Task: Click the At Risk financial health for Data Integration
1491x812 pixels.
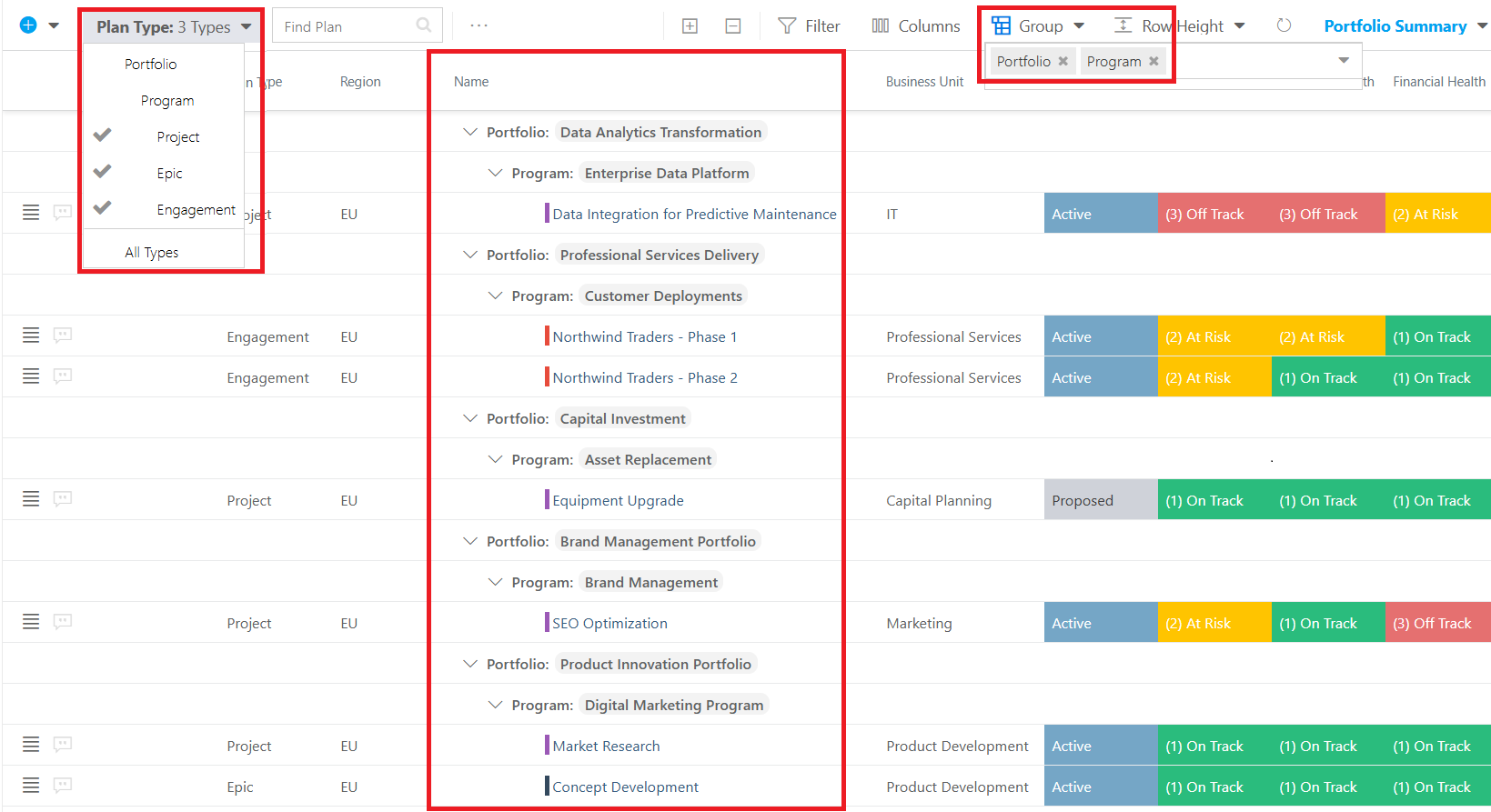Action: 1438,214
